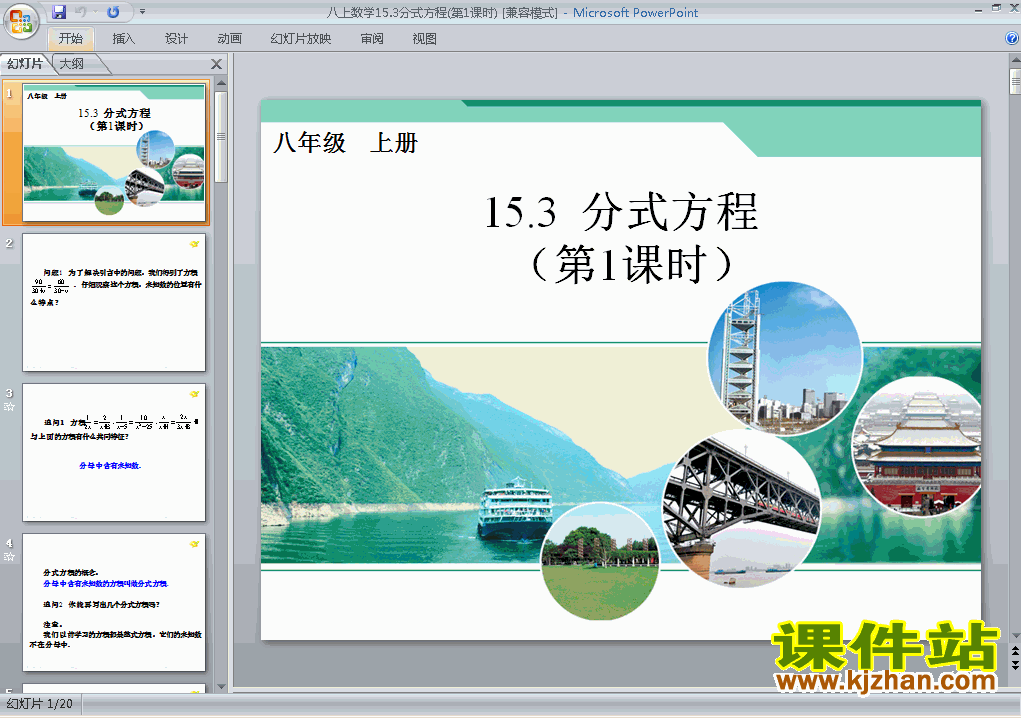Expand the Customize Quick Access Toolbar dropdown
This screenshot has height=718, width=1021.
(x=143, y=12)
